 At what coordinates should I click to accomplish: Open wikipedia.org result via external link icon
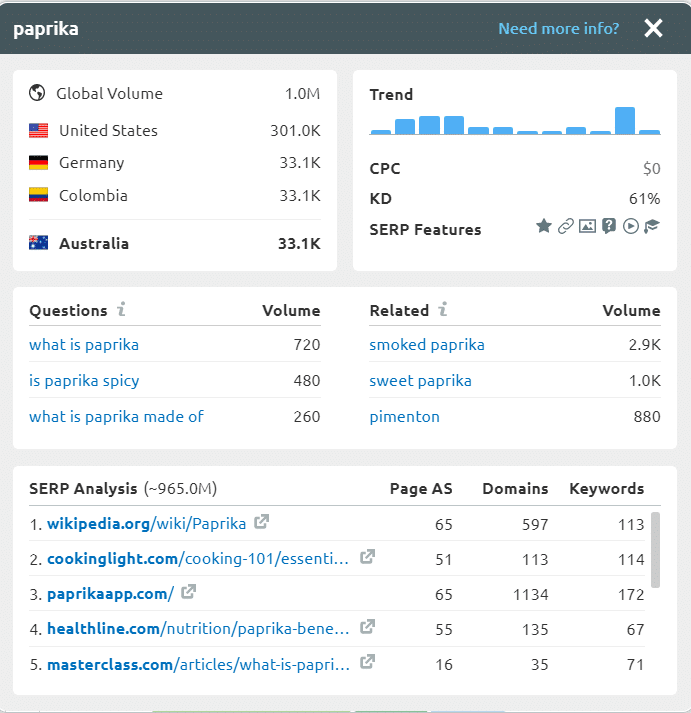pos(262,522)
